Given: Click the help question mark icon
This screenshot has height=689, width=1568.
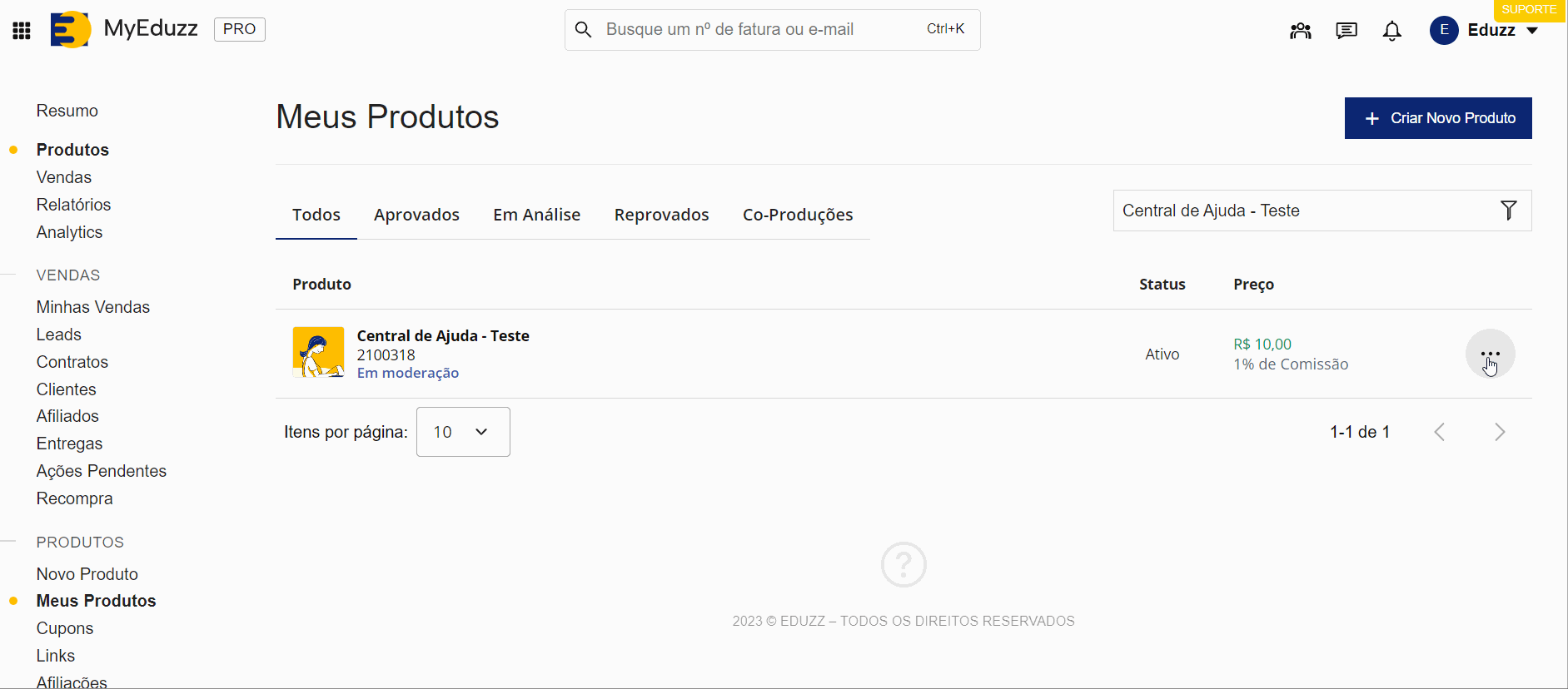Looking at the screenshot, I should point(903,565).
